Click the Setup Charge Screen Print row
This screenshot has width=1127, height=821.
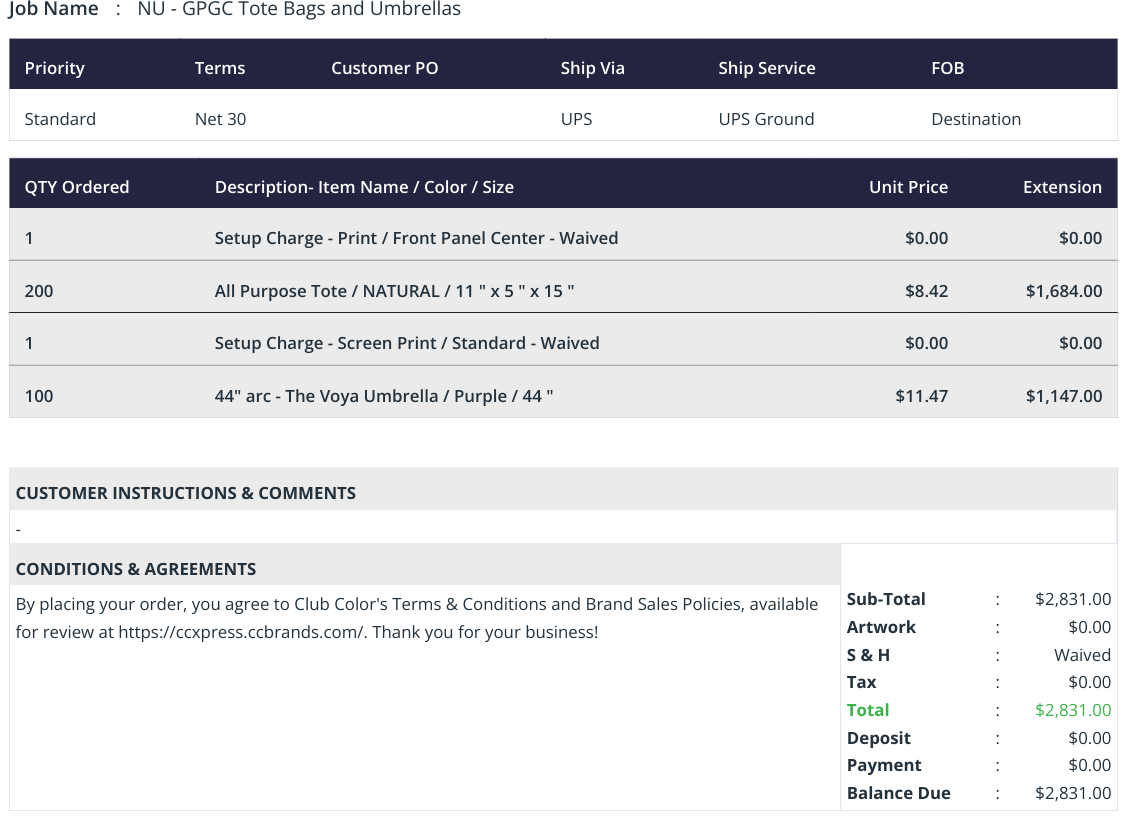pos(564,343)
